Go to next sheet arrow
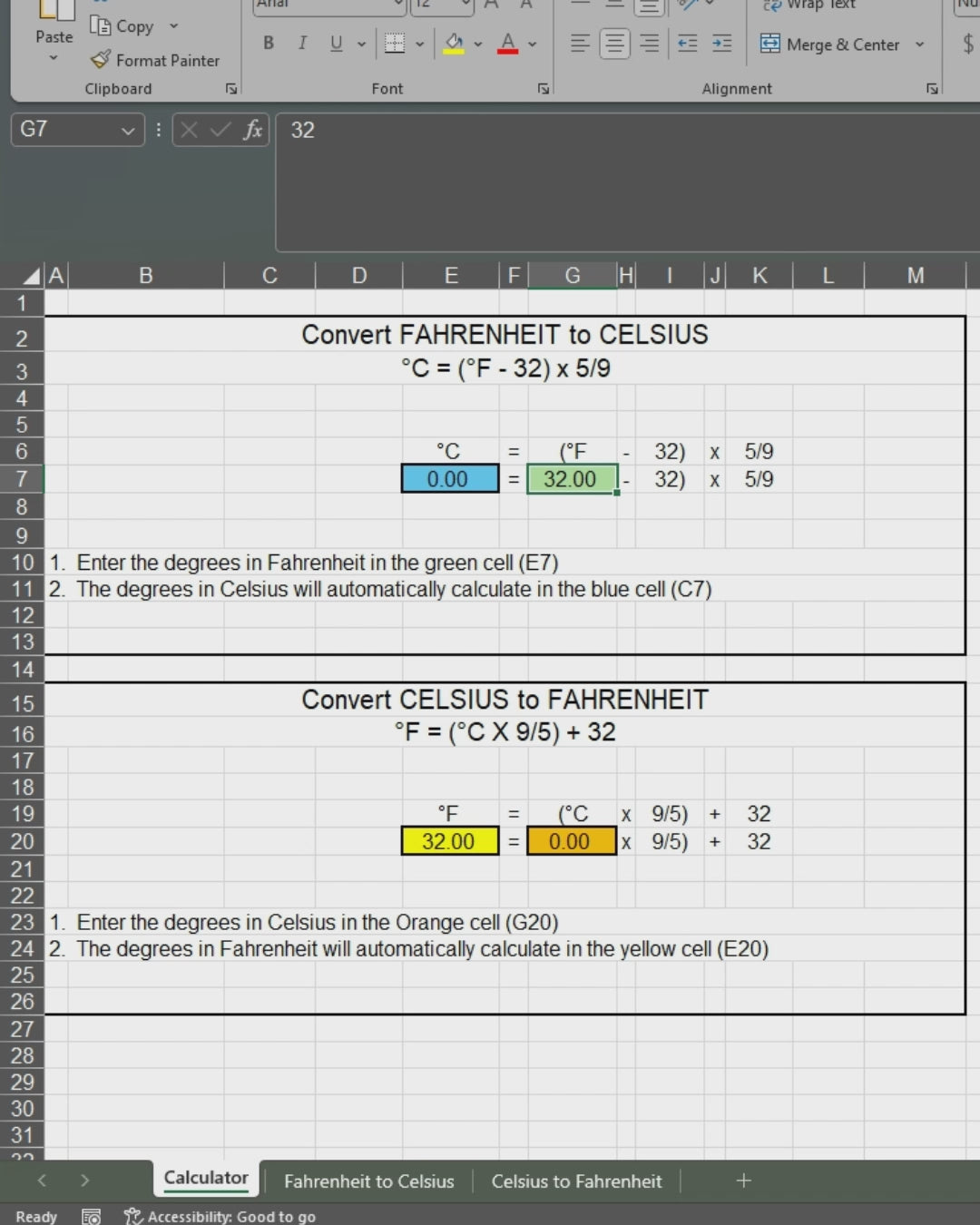 (x=84, y=1181)
